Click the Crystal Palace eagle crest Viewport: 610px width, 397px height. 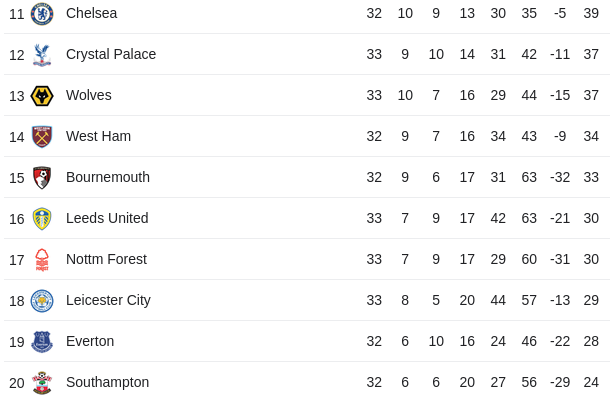coord(42,55)
